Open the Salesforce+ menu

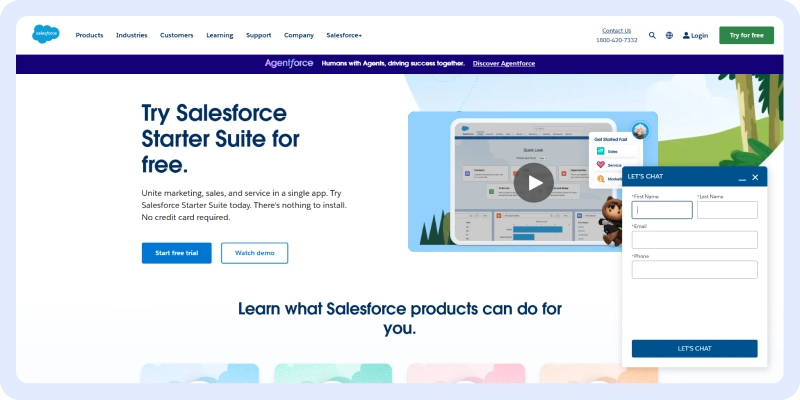(x=344, y=35)
